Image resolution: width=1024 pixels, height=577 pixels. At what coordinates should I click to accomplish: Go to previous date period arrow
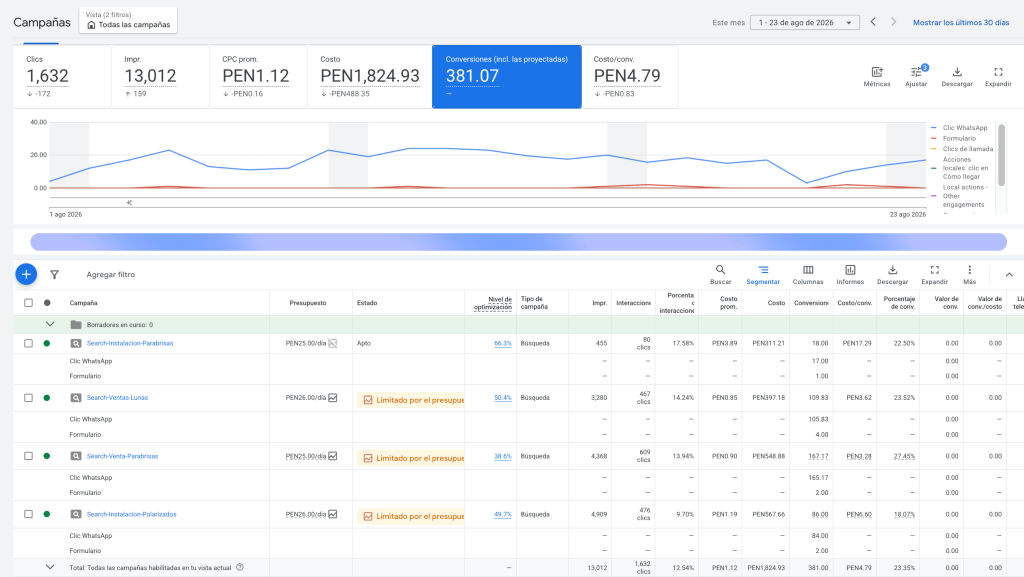873,22
